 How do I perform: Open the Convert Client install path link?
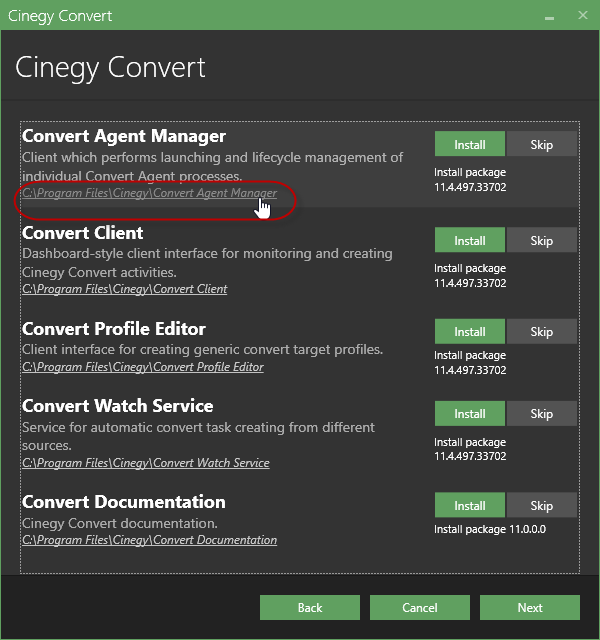pyautogui.click(x=124, y=289)
